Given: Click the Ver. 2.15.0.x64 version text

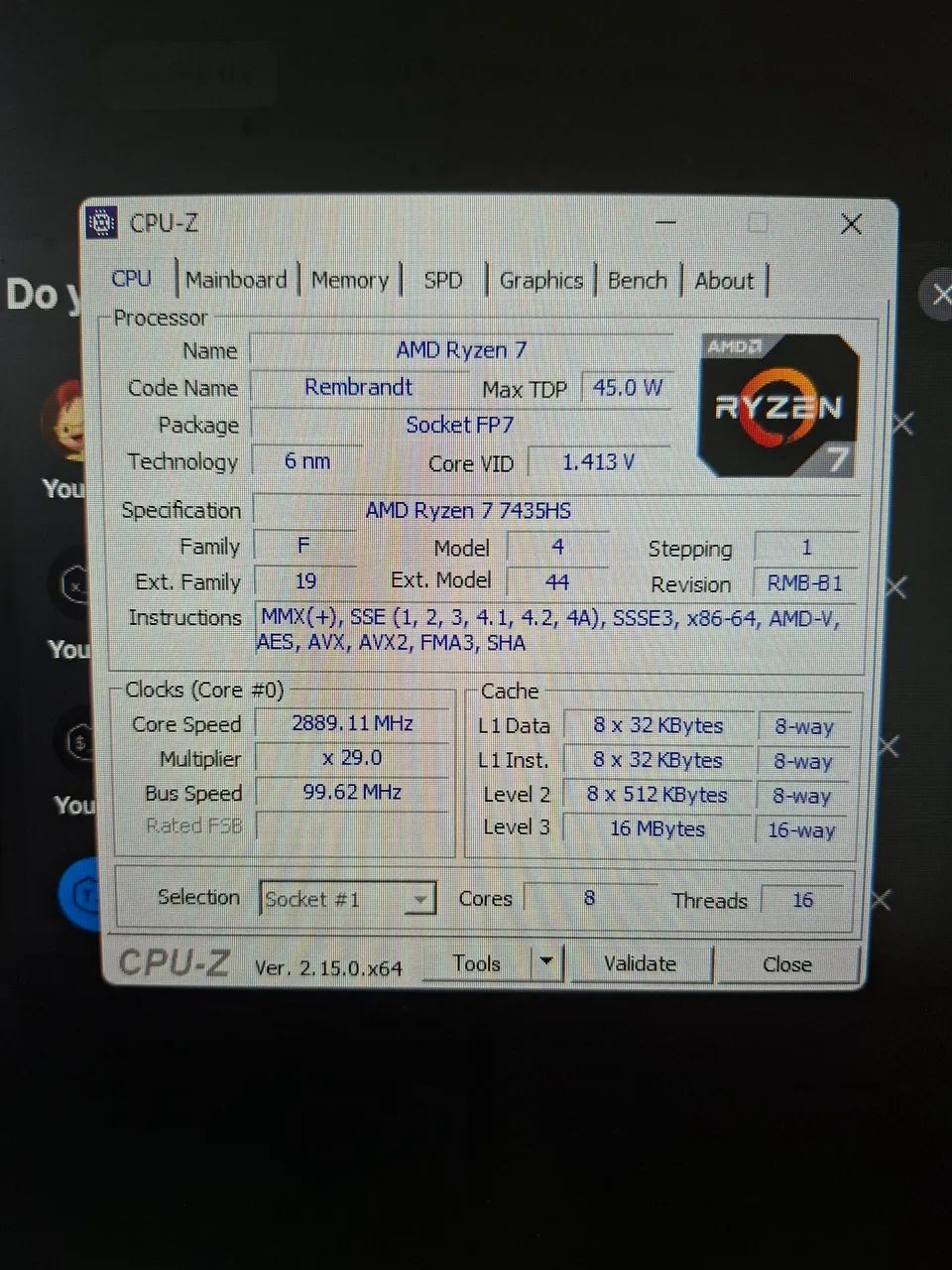Looking at the screenshot, I should click(328, 968).
